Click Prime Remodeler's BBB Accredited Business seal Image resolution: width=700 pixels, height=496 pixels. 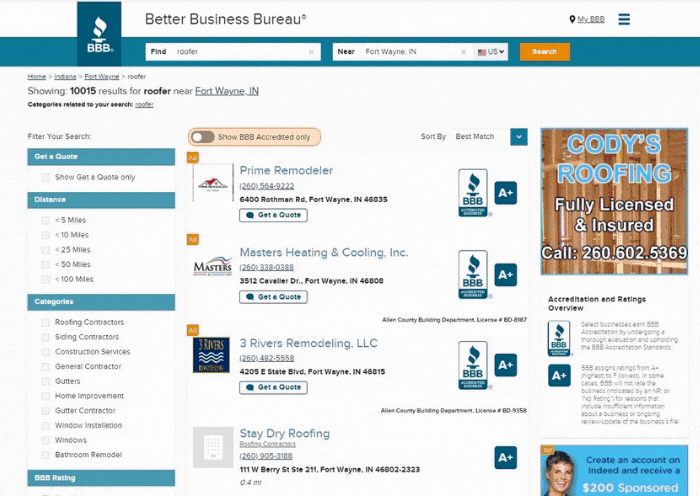click(x=472, y=192)
